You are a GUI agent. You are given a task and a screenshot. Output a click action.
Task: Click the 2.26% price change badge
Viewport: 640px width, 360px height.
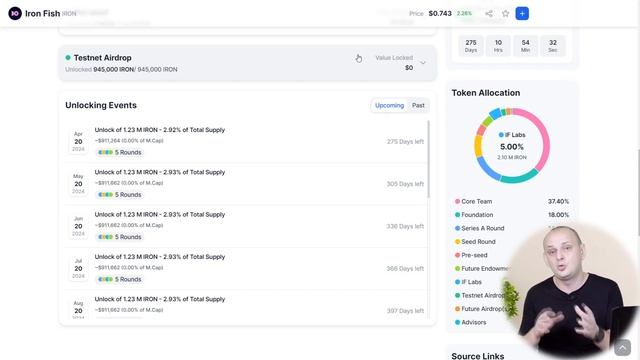464,13
